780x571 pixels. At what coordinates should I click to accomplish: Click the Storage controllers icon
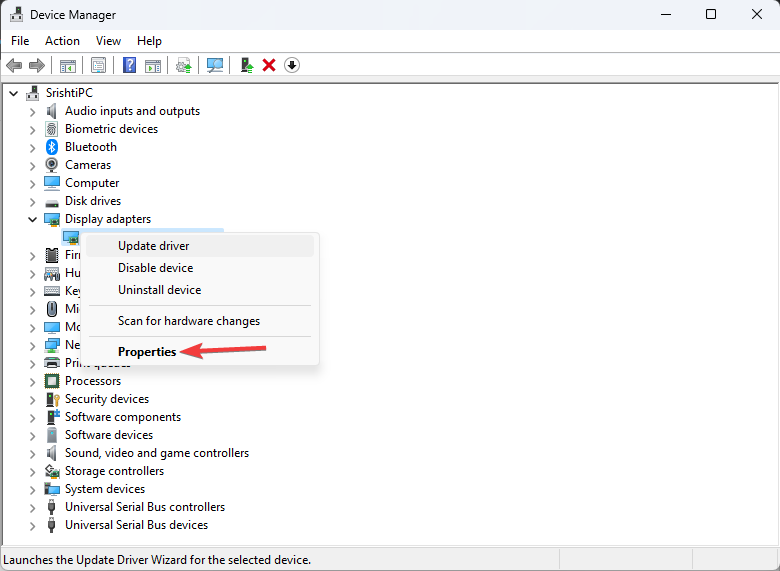point(52,471)
